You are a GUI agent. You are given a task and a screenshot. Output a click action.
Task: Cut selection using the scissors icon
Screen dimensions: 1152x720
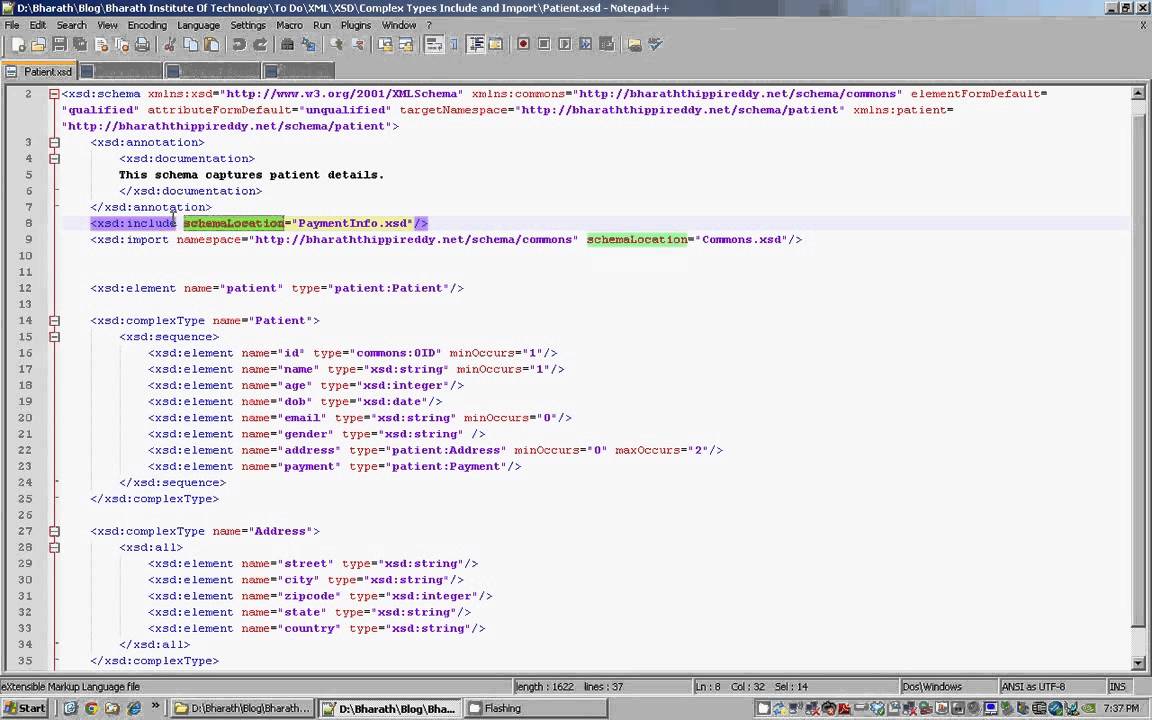coord(170,45)
